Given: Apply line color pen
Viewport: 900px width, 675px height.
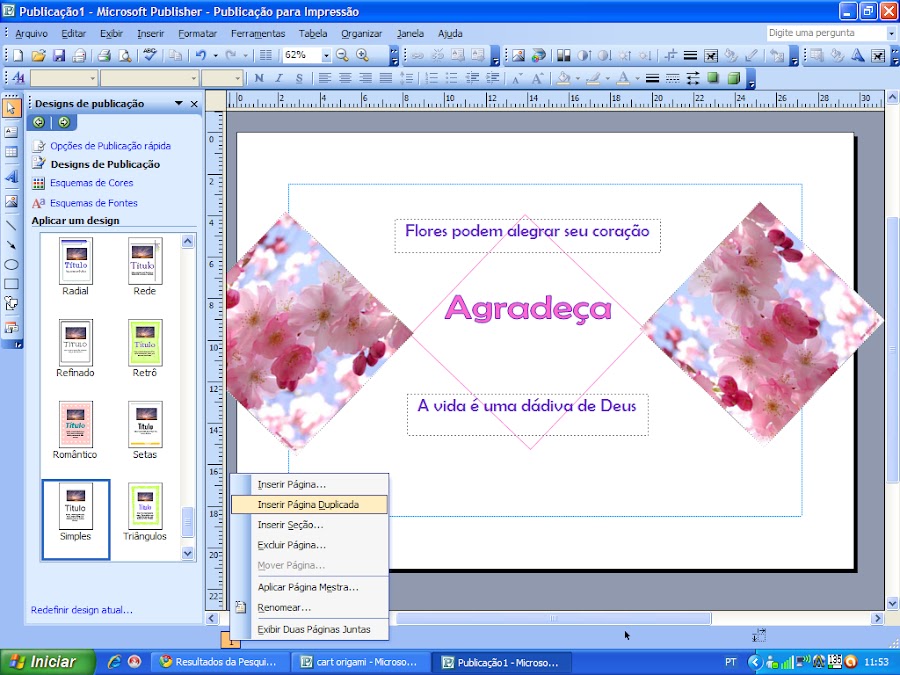Looking at the screenshot, I should point(593,78).
